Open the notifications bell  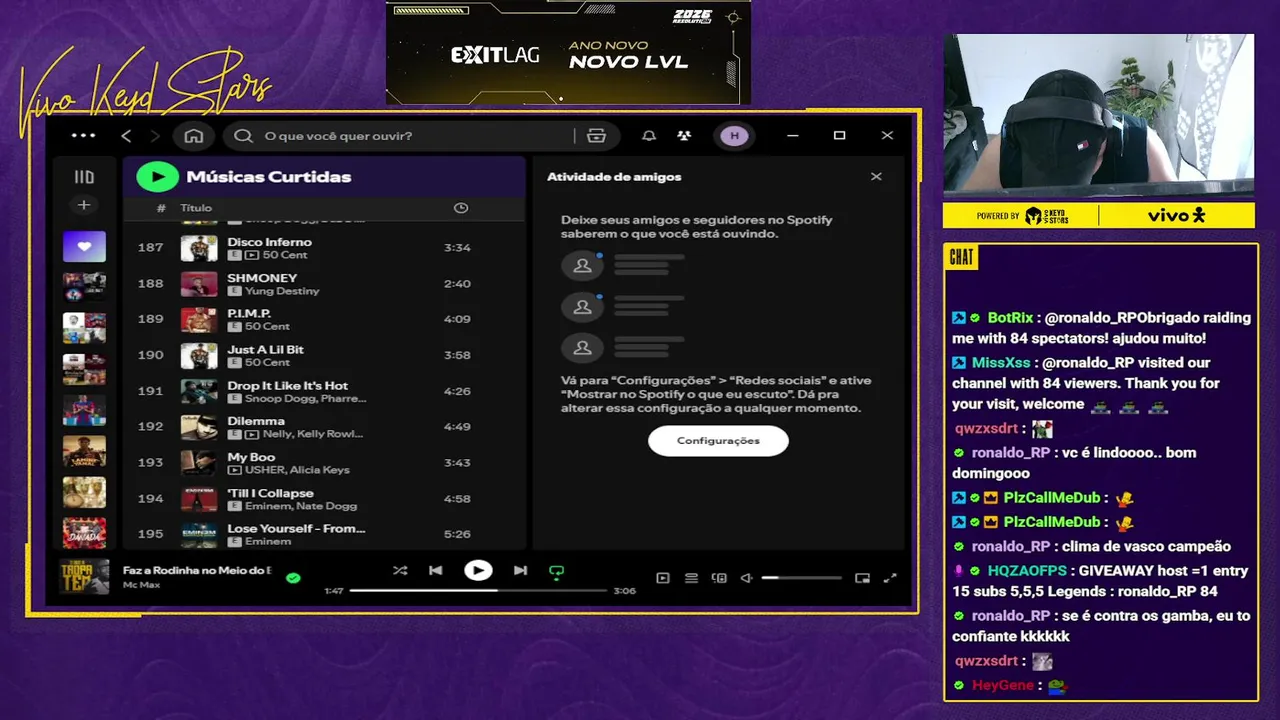pyautogui.click(x=649, y=136)
